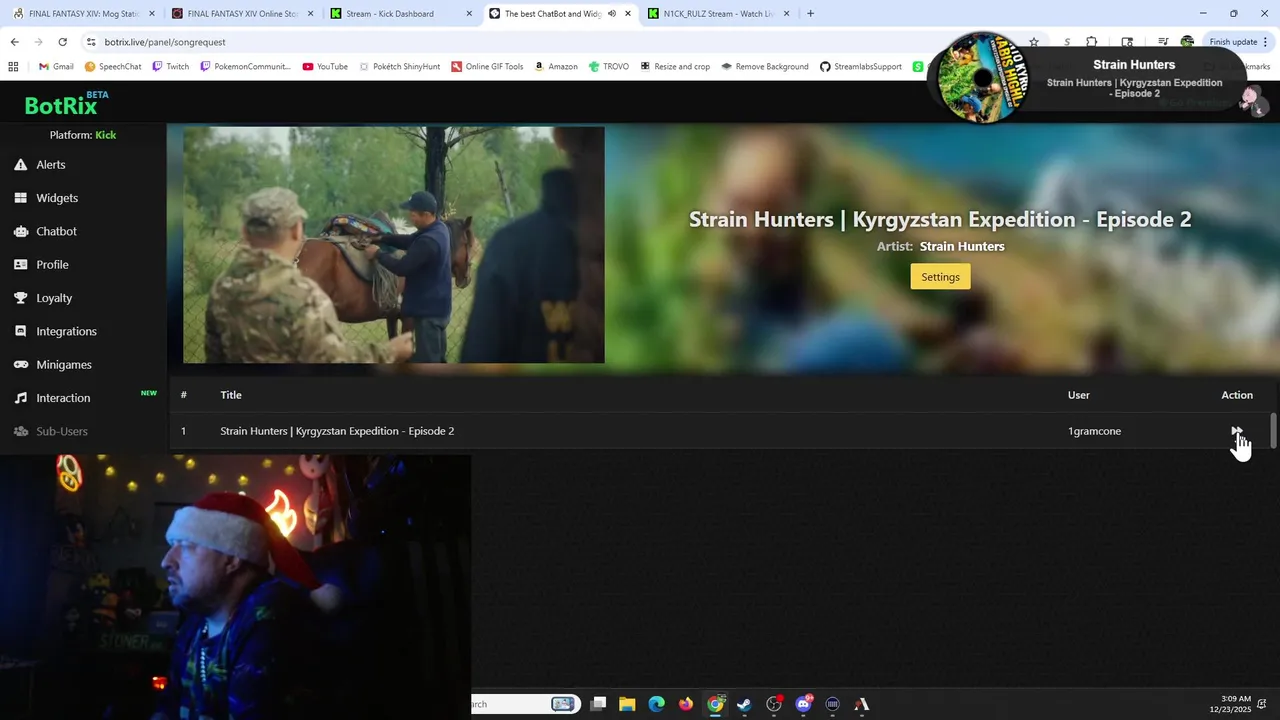This screenshot has width=1280, height=720.
Task: Click the 1gramcone user cell
Action: 1094,431
